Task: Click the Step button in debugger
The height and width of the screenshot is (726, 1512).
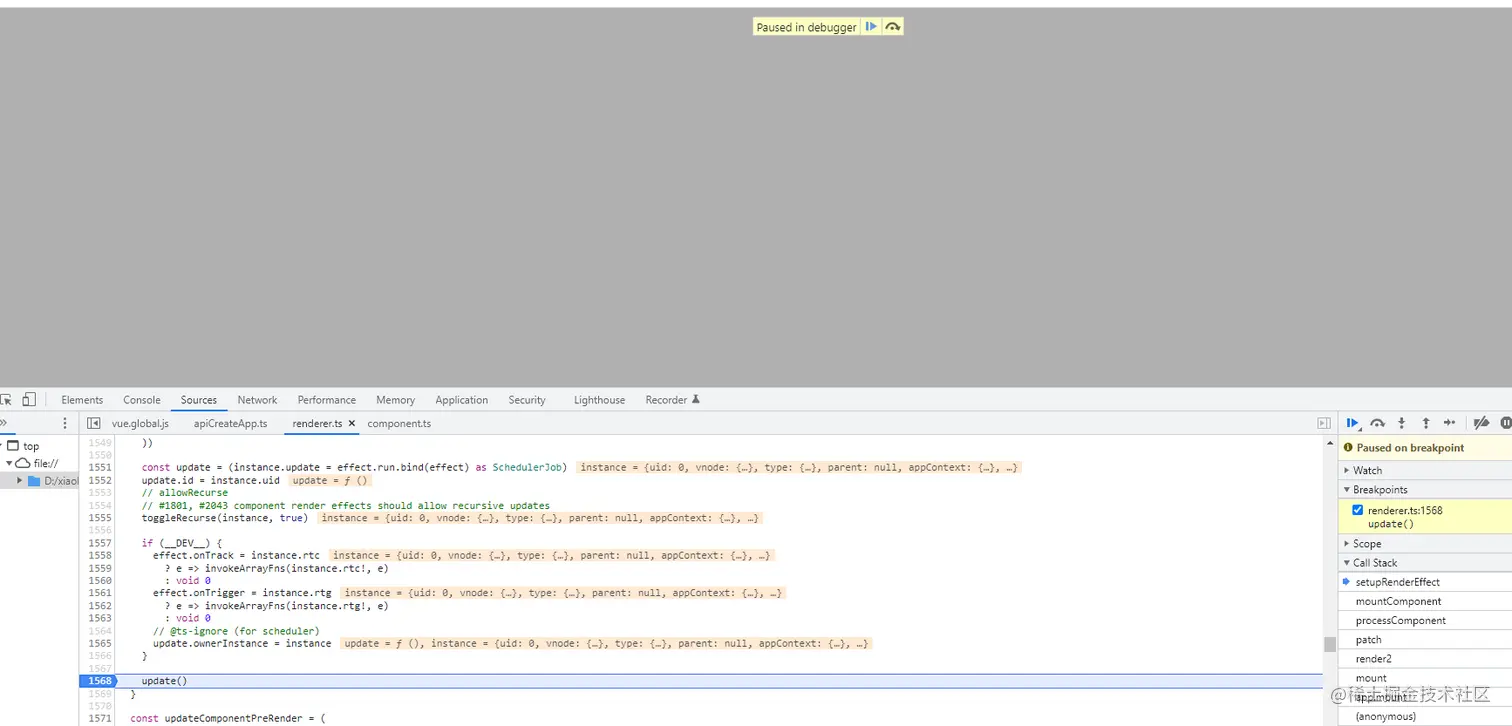Action: pos(1450,423)
